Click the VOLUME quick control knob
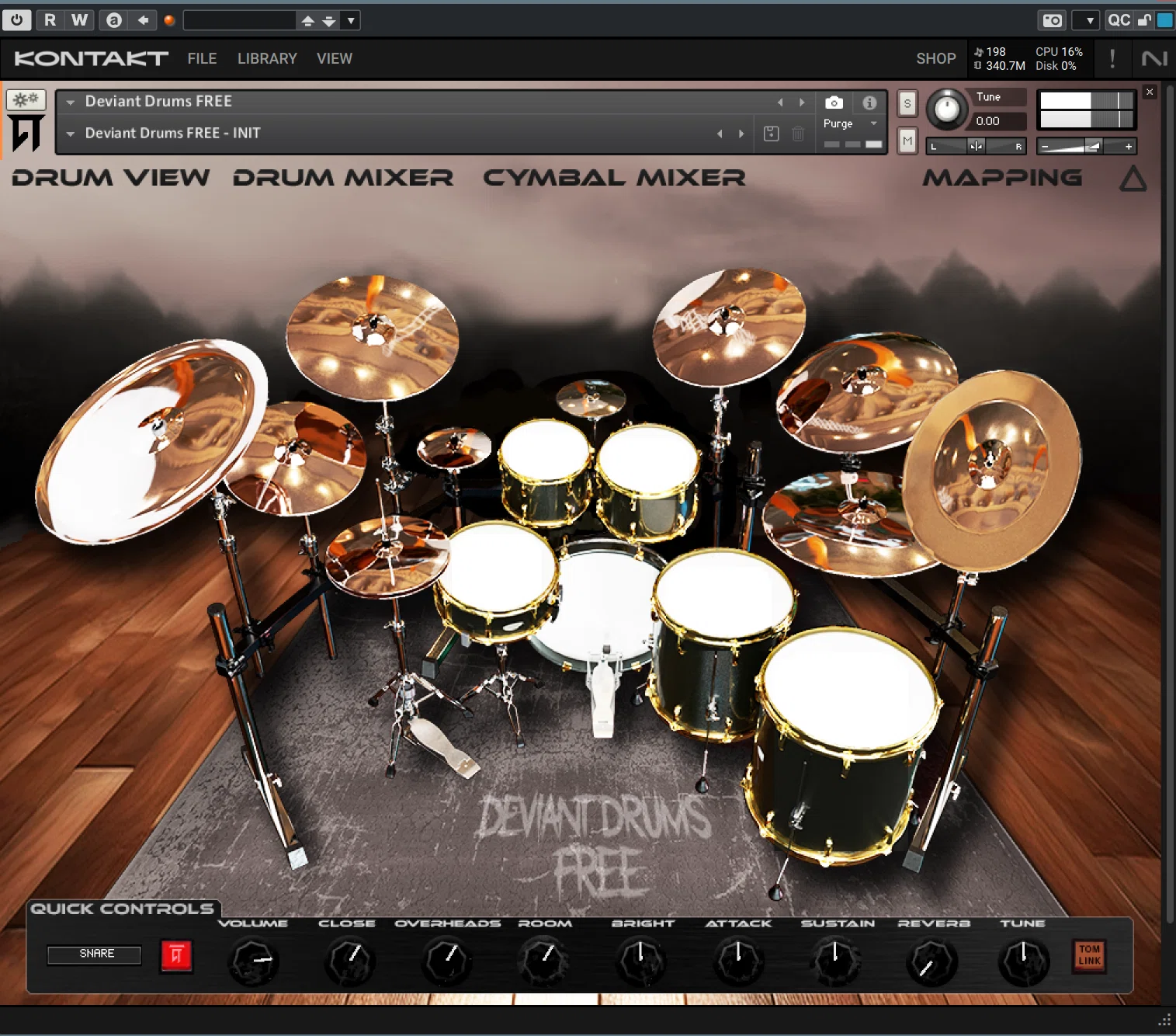 click(253, 961)
